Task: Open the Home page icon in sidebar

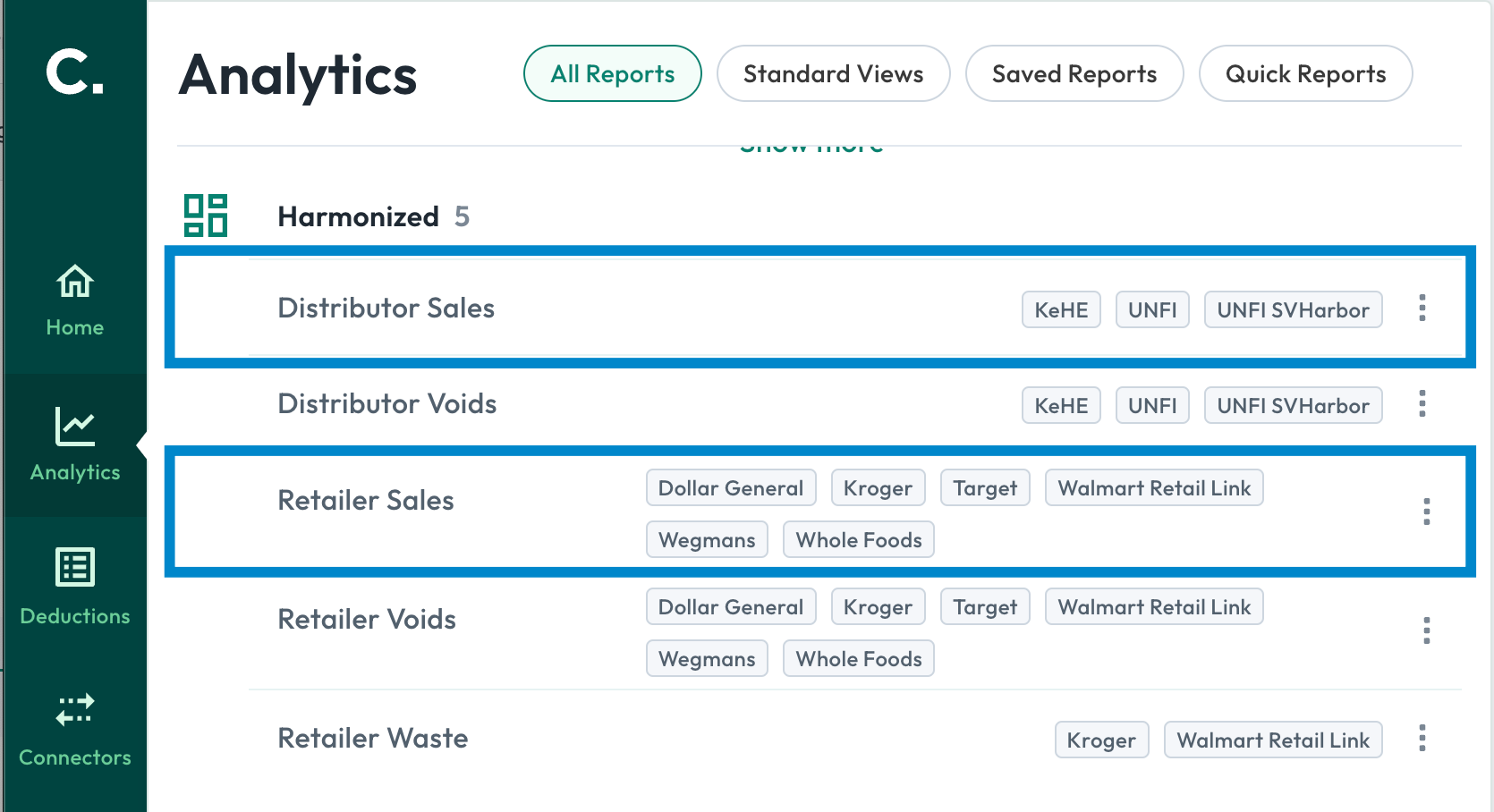Action: tap(75, 282)
